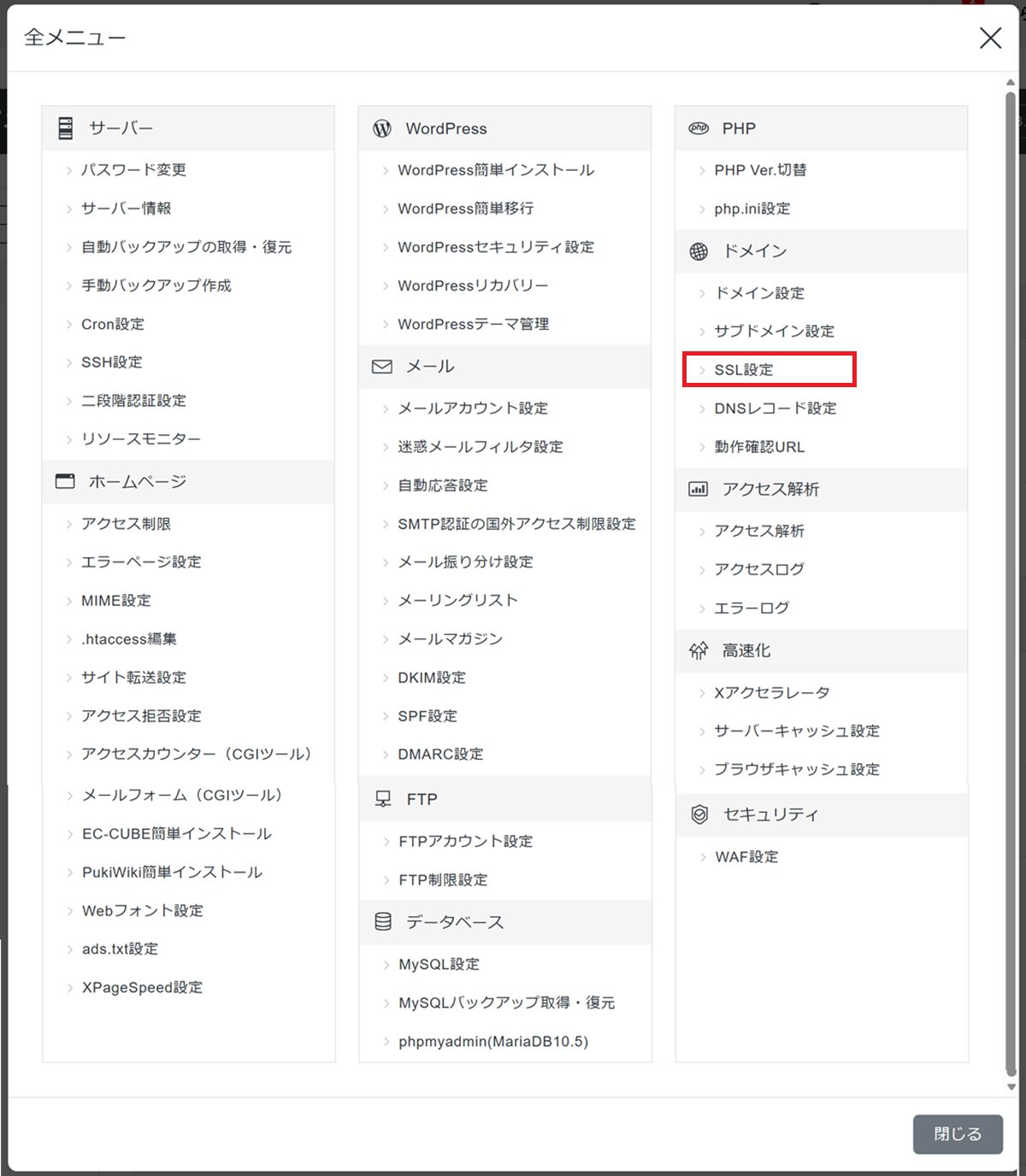
Task: Open WordPress簡単インストール
Action: (496, 170)
